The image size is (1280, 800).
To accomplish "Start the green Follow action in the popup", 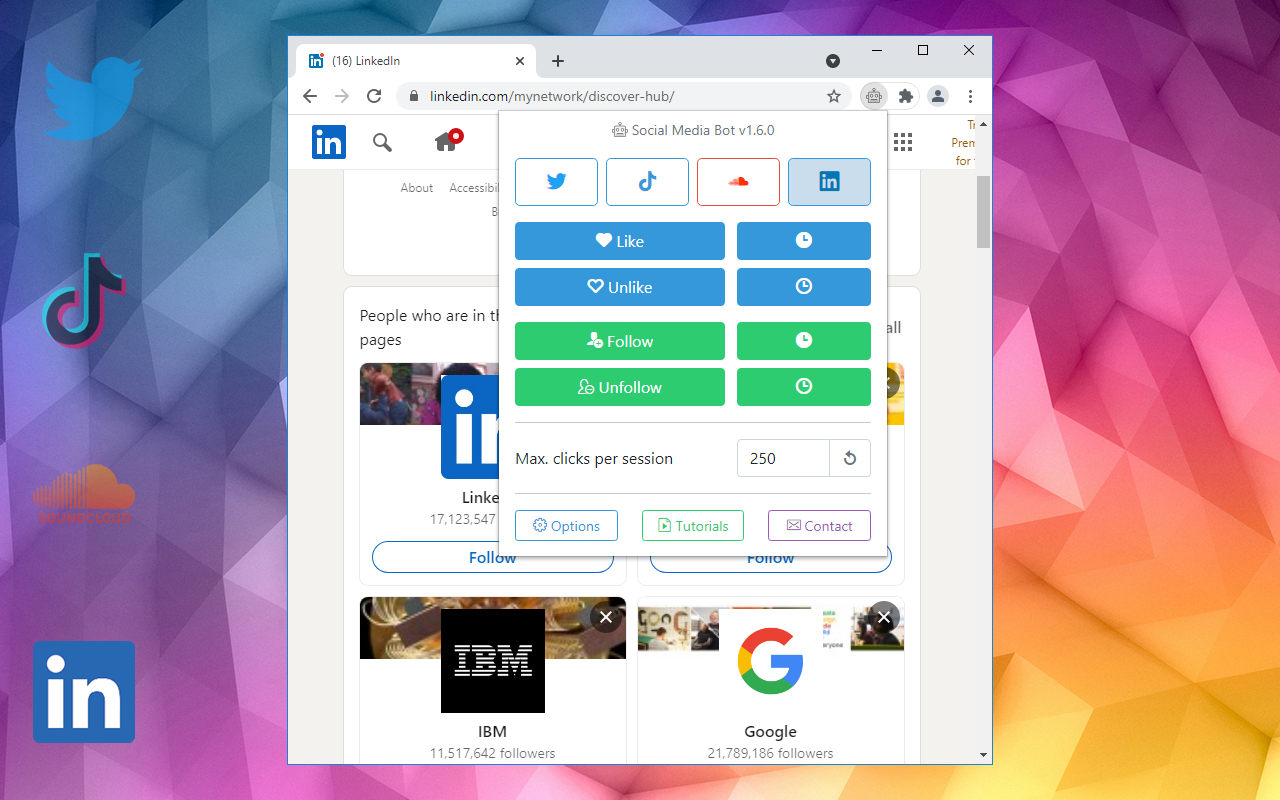I will (x=619, y=341).
